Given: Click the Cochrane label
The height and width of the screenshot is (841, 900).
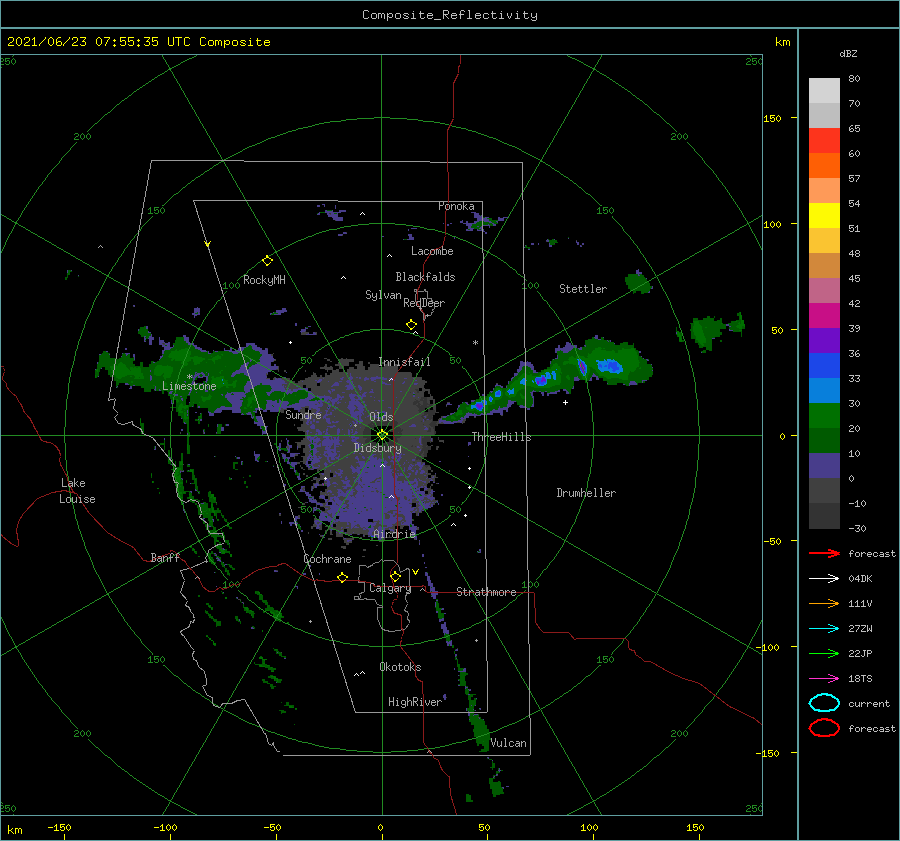Looking at the screenshot, I should (327, 559).
